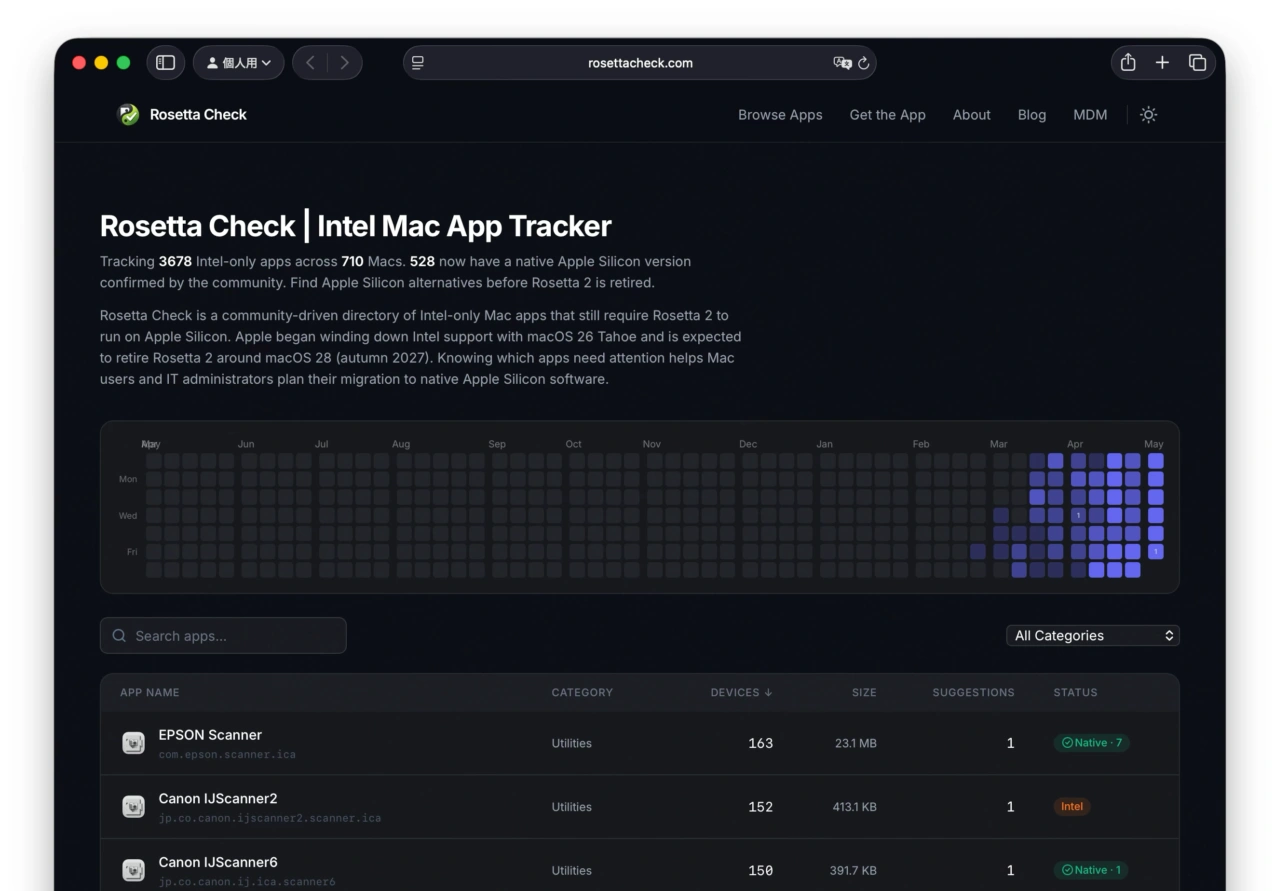Click the SUGGESTIONS column header
The height and width of the screenshot is (891, 1280).
click(x=973, y=692)
